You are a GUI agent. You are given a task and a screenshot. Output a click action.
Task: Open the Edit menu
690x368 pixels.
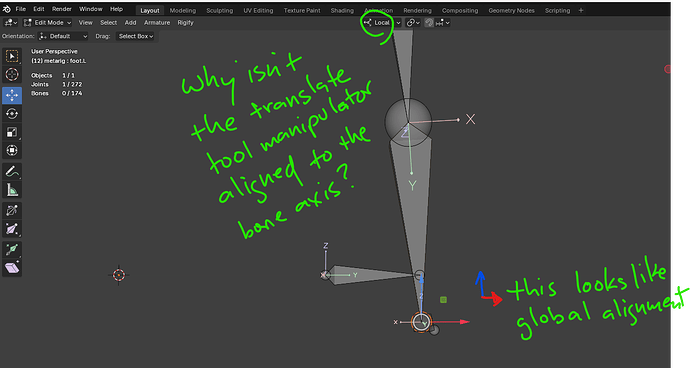coord(39,9)
